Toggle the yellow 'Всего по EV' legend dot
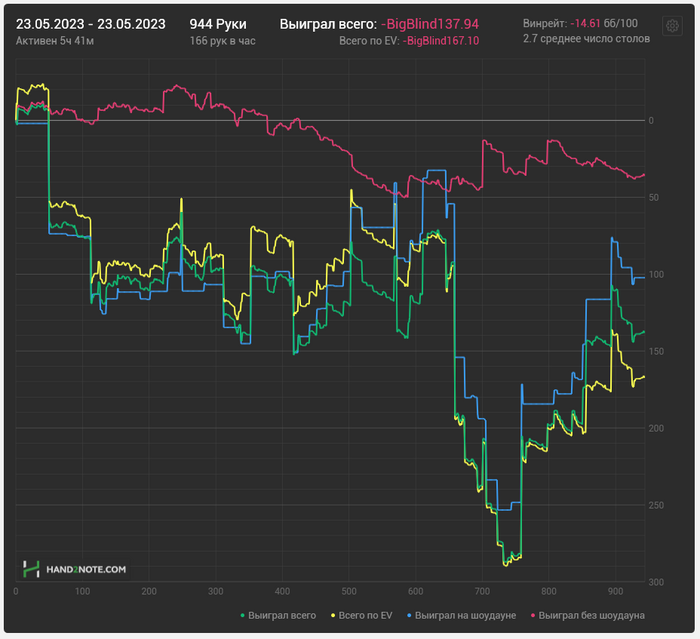 click(x=333, y=615)
